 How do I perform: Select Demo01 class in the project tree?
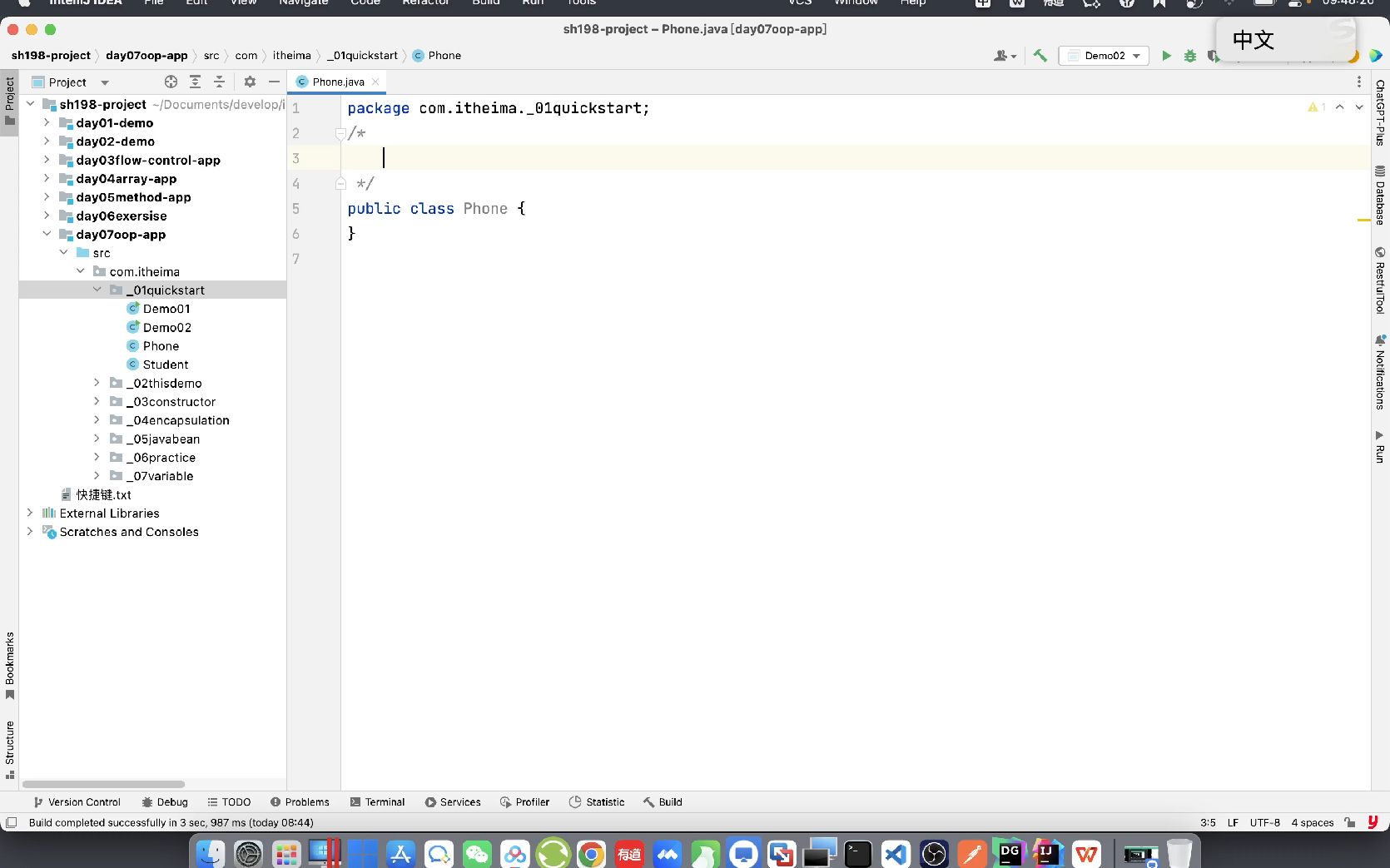[x=166, y=309]
